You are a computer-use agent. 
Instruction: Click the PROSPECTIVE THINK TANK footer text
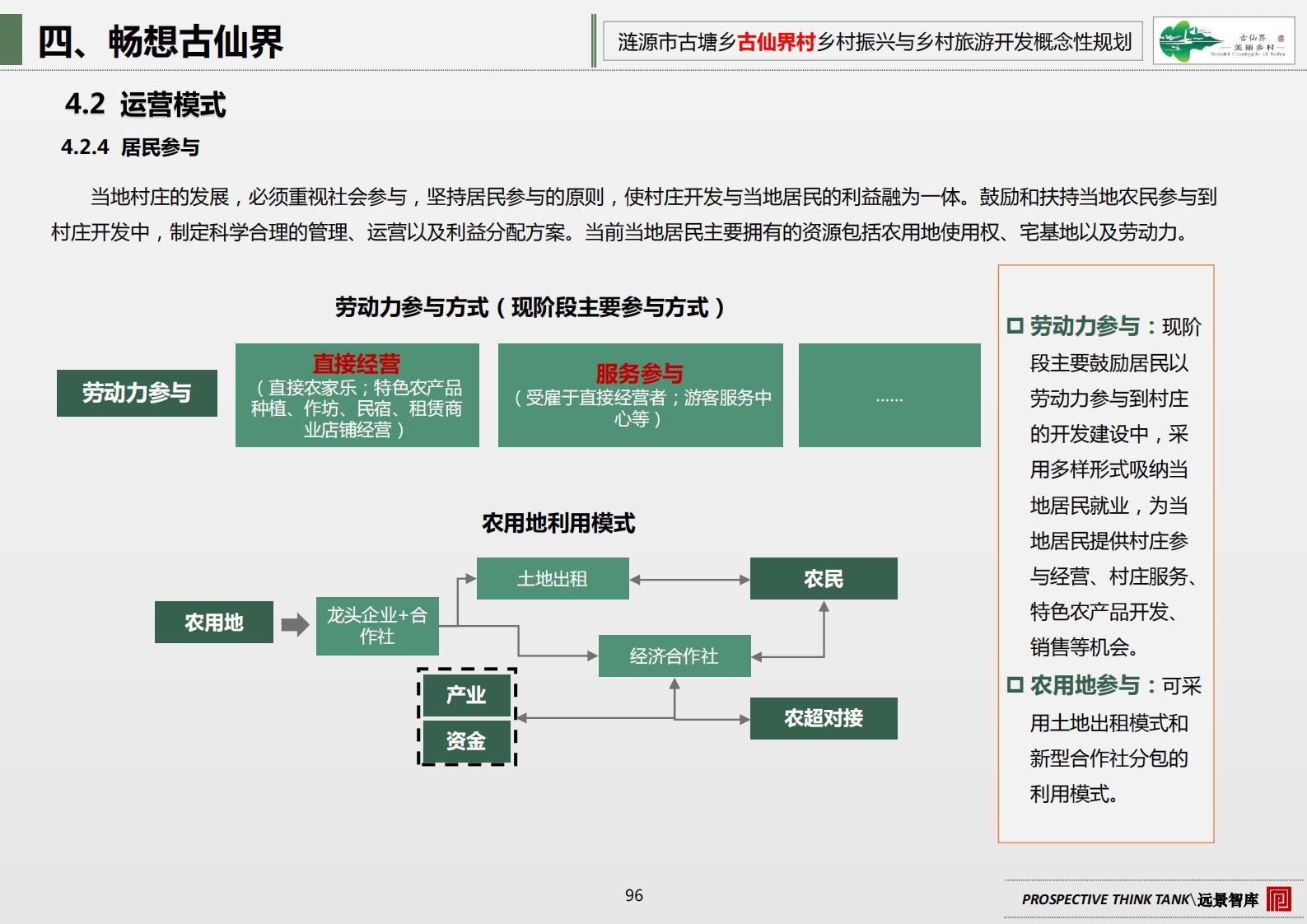coord(1106,899)
